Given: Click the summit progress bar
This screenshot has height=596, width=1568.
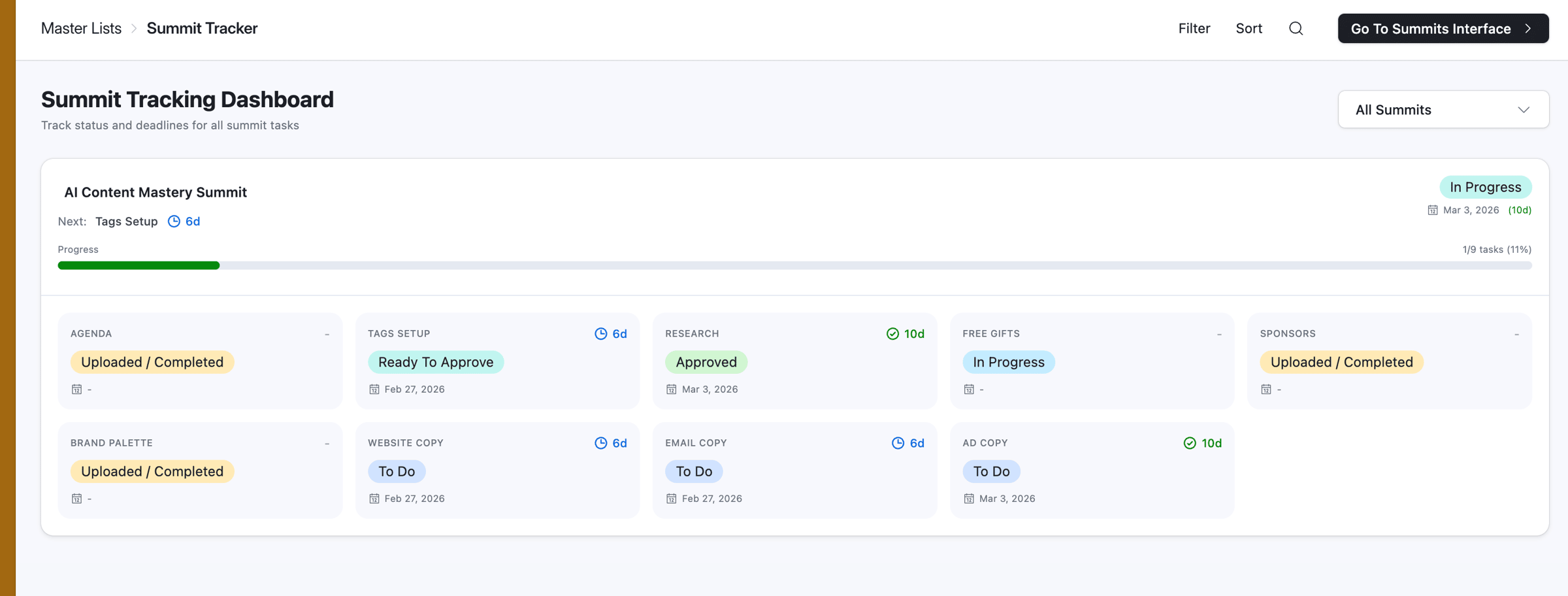Looking at the screenshot, I should tap(794, 265).
